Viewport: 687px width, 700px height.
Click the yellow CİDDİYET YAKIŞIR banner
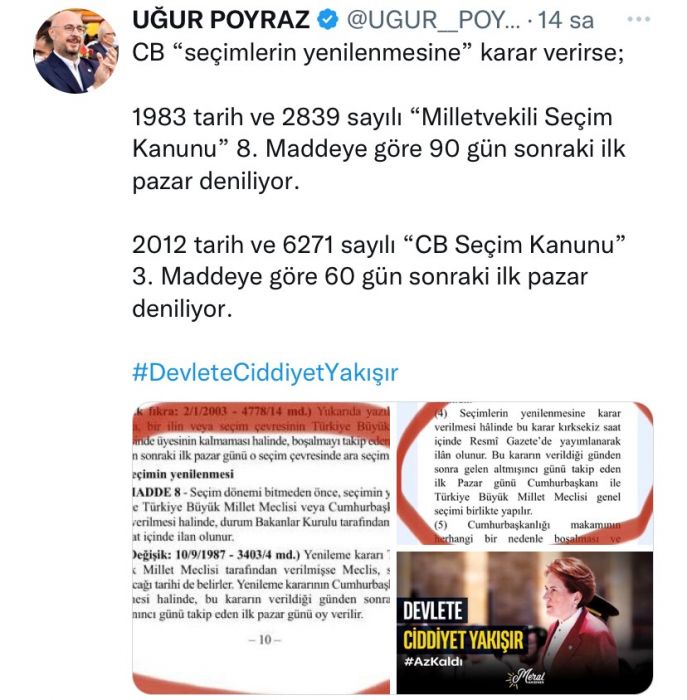463,640
